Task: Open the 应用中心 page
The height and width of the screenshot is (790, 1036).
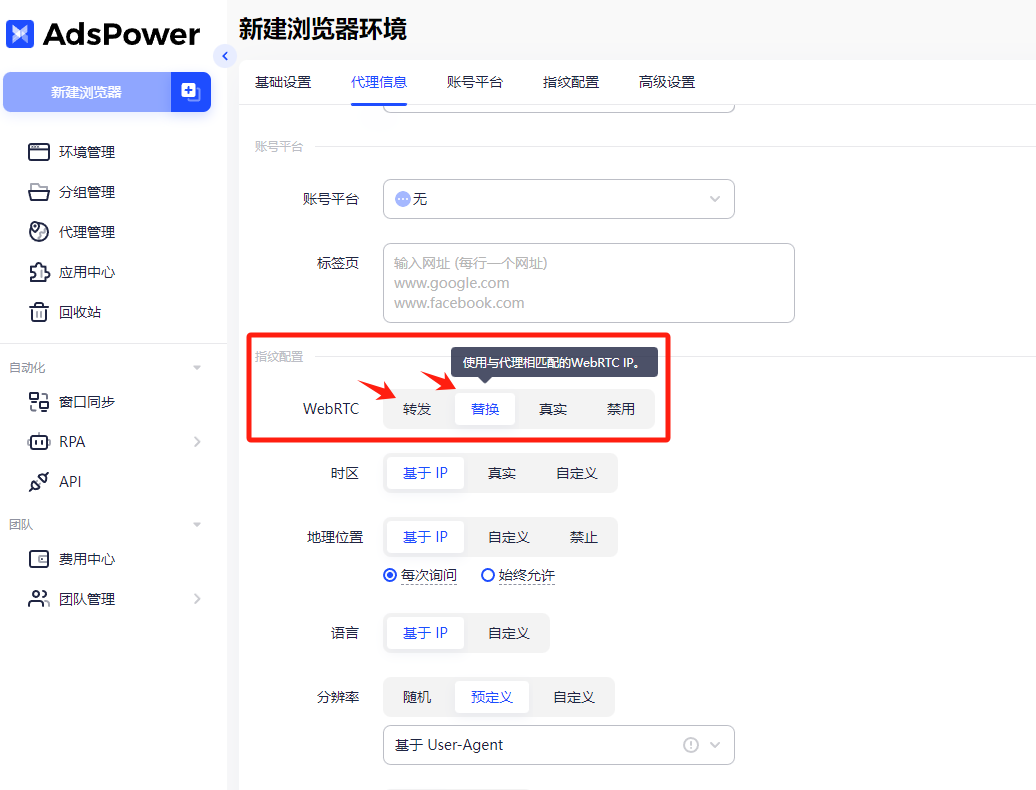Action: [95, 271]
